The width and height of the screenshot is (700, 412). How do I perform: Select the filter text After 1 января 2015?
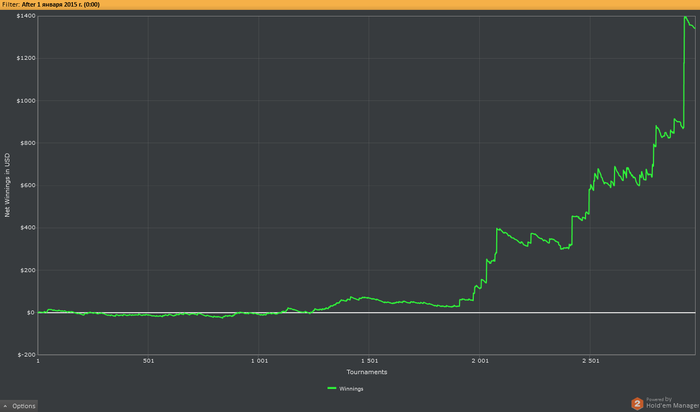click(x=61, y=4)
